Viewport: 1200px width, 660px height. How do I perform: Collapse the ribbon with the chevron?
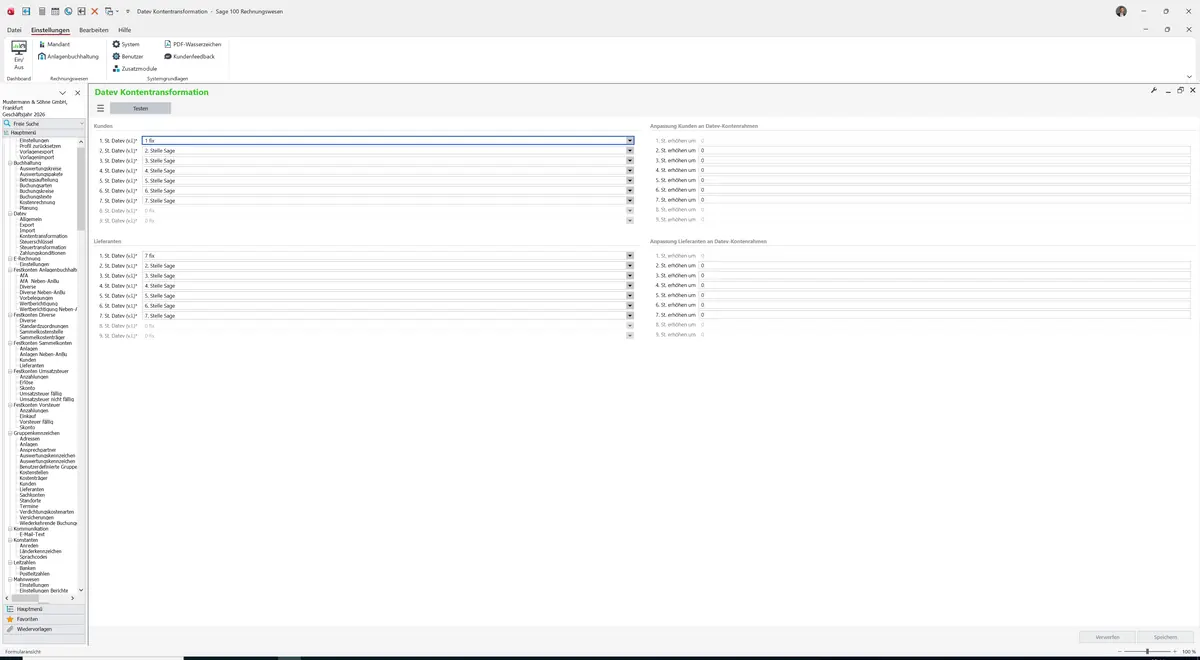tap(1189, 76)
